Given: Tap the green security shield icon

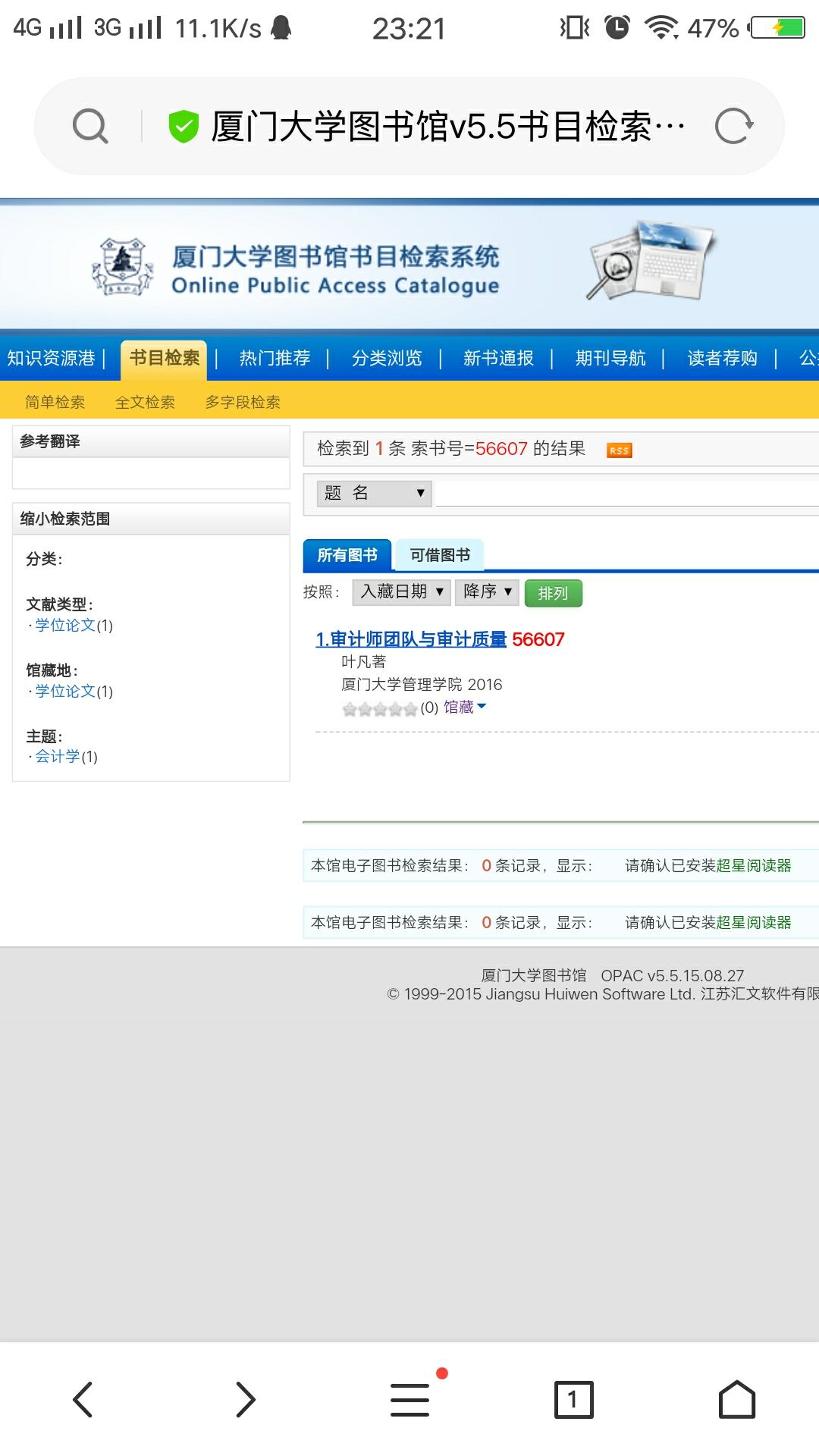Looking at the screenshot, I should coord(183,126).
